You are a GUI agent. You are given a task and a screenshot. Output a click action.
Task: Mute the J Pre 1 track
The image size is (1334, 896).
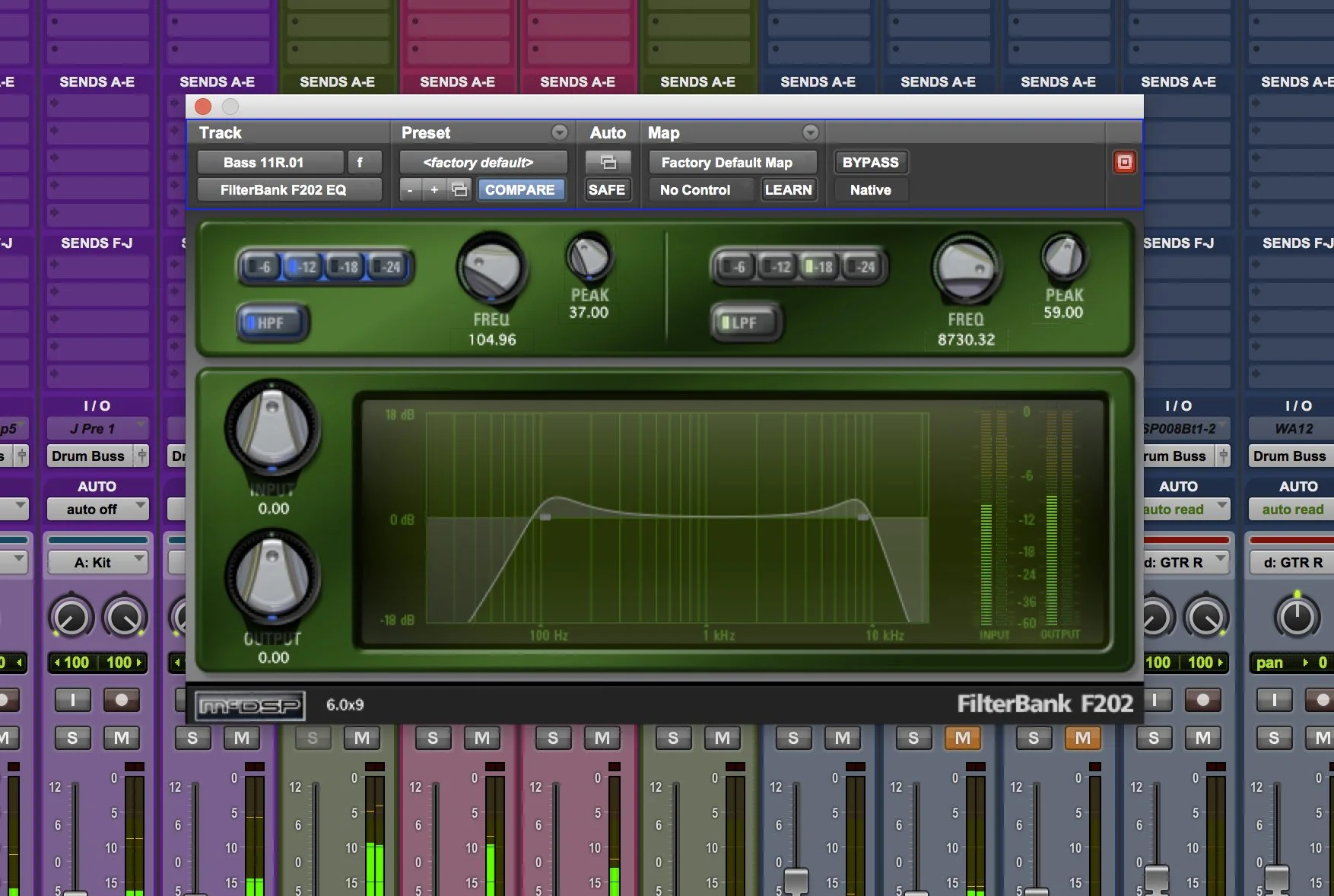(122, 738)
